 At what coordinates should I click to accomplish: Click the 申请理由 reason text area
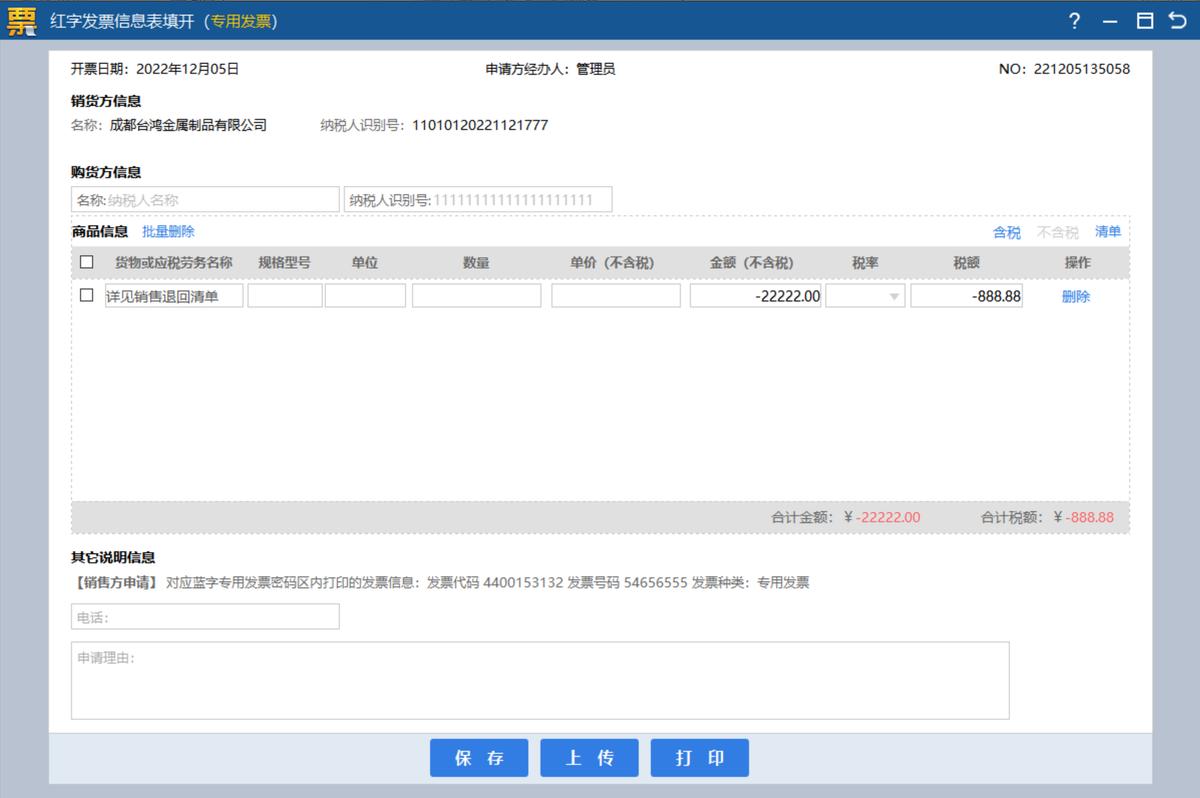[540, 680]
